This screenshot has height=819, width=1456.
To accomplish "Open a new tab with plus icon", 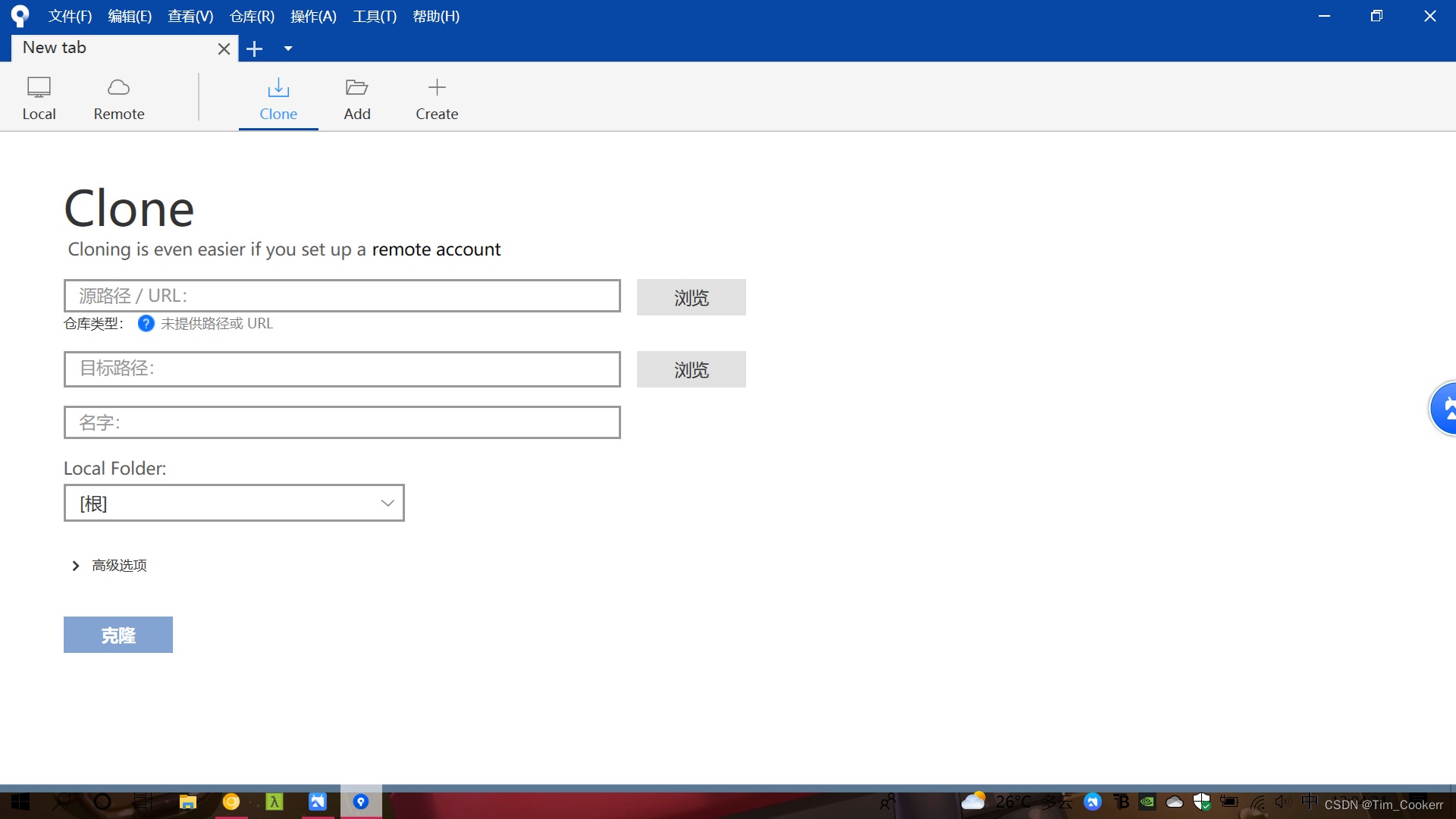I will [255, 49].
